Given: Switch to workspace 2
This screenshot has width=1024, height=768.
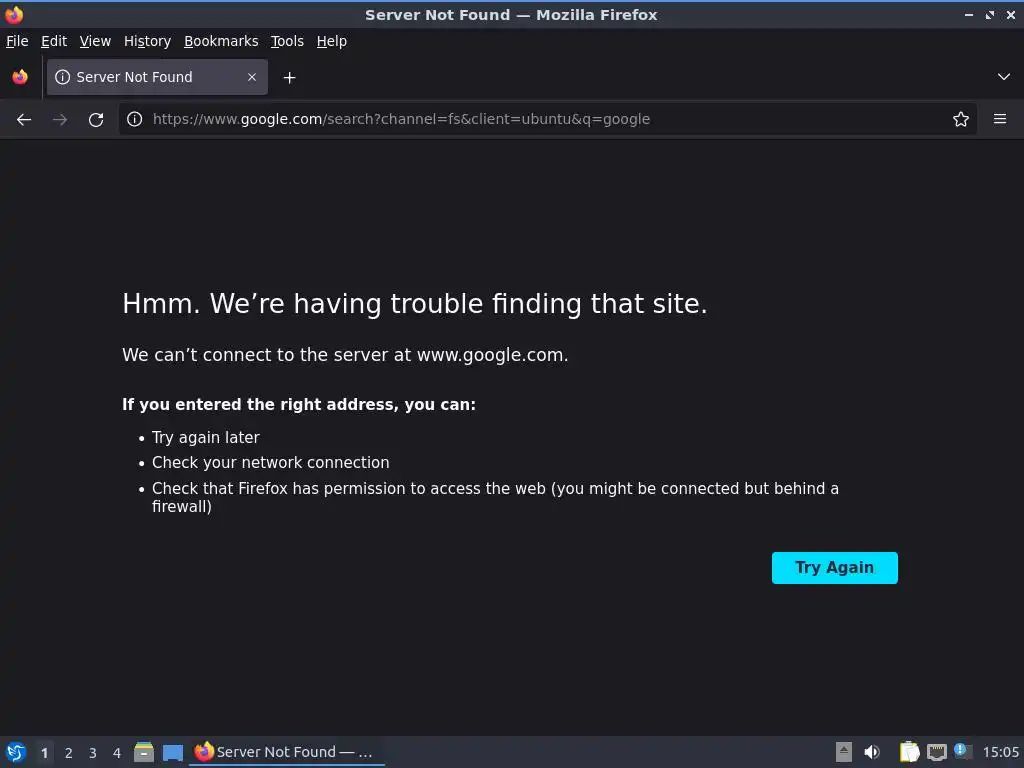Looking at the screenshot, I should pos(69,753).
